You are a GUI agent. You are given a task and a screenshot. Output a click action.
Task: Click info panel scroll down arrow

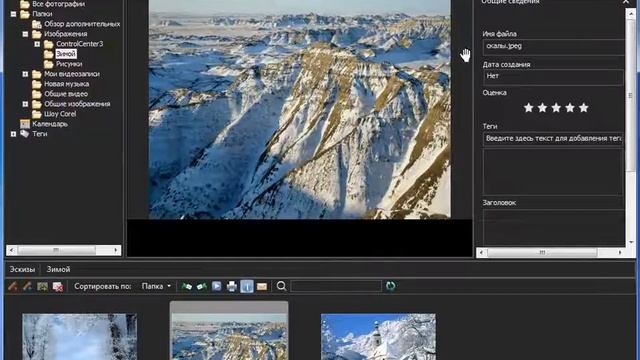pos(631,242)
